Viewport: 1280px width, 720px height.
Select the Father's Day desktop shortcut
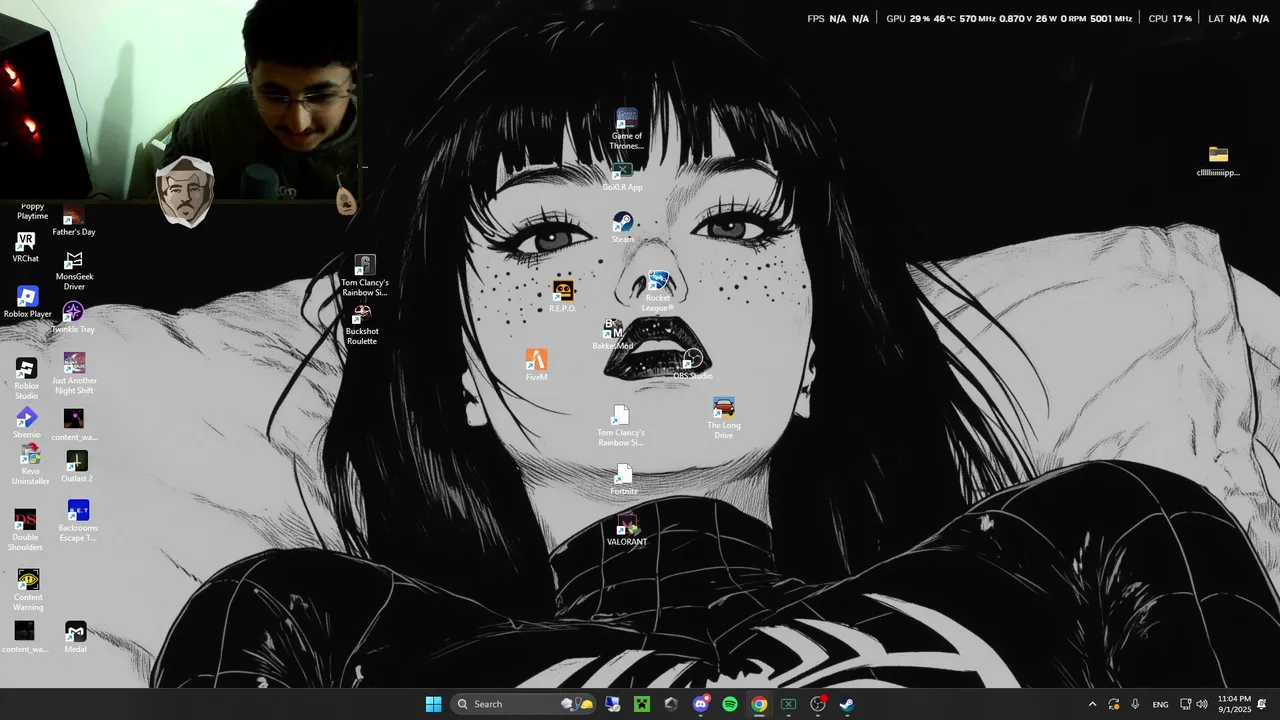(74, 222)
